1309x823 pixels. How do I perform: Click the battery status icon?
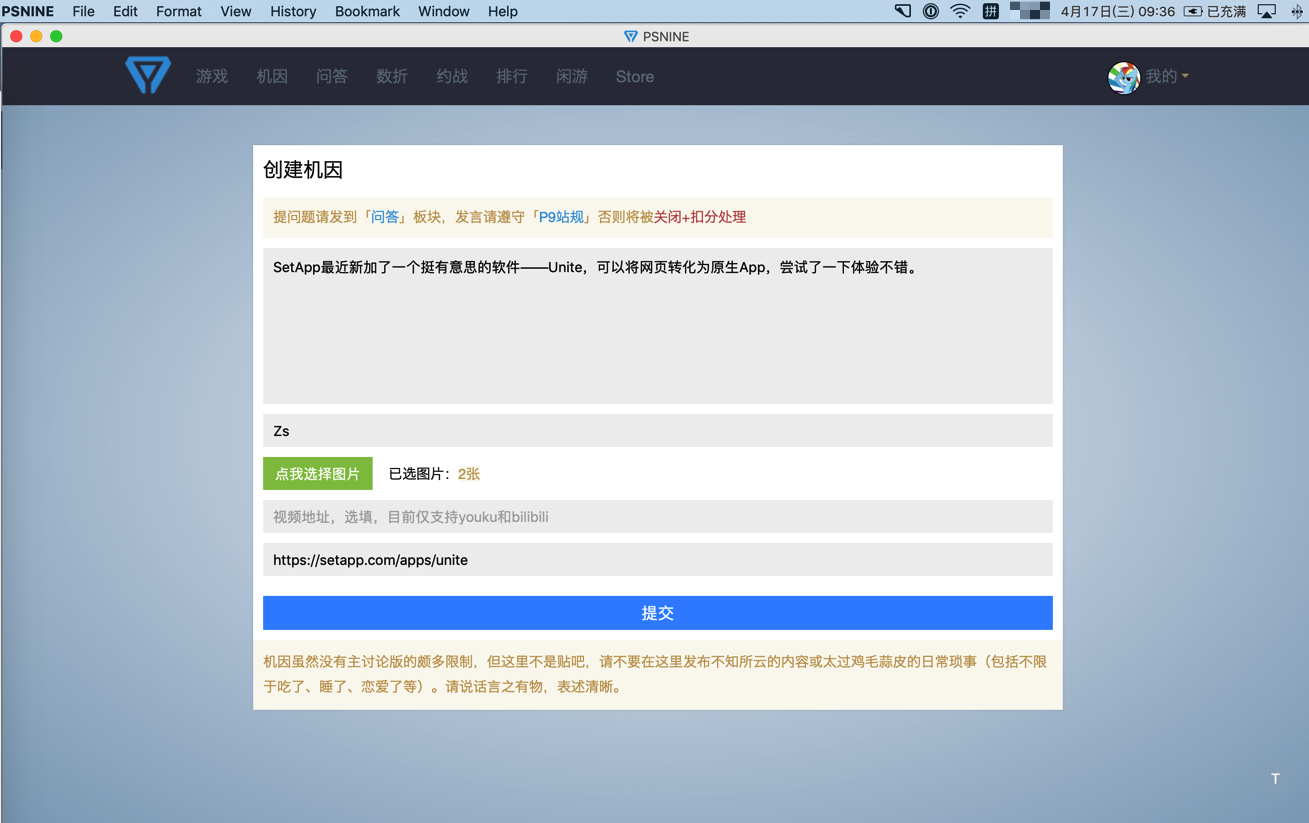[1193, 11]
